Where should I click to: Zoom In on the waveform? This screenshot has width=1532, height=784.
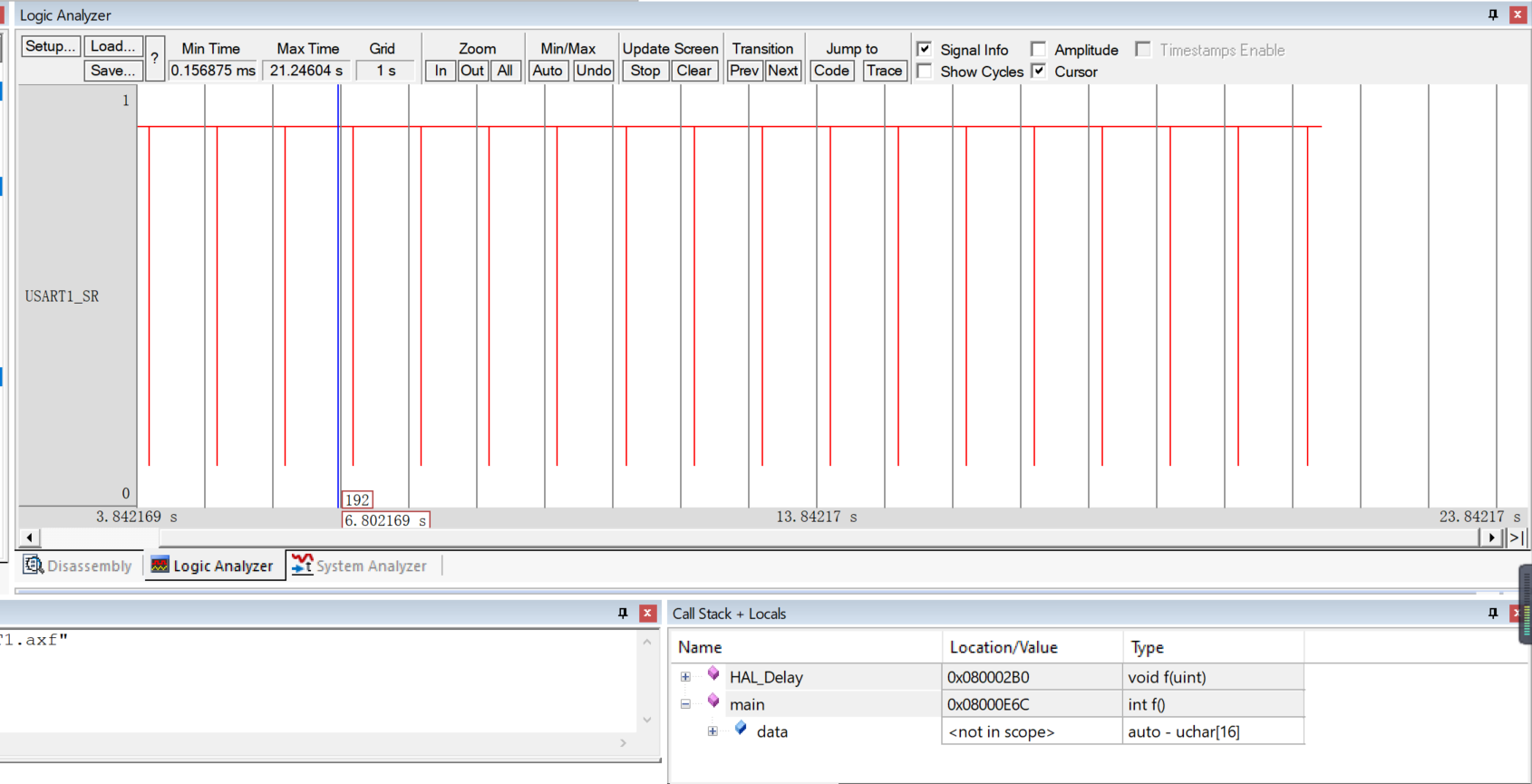pos(441,71)
